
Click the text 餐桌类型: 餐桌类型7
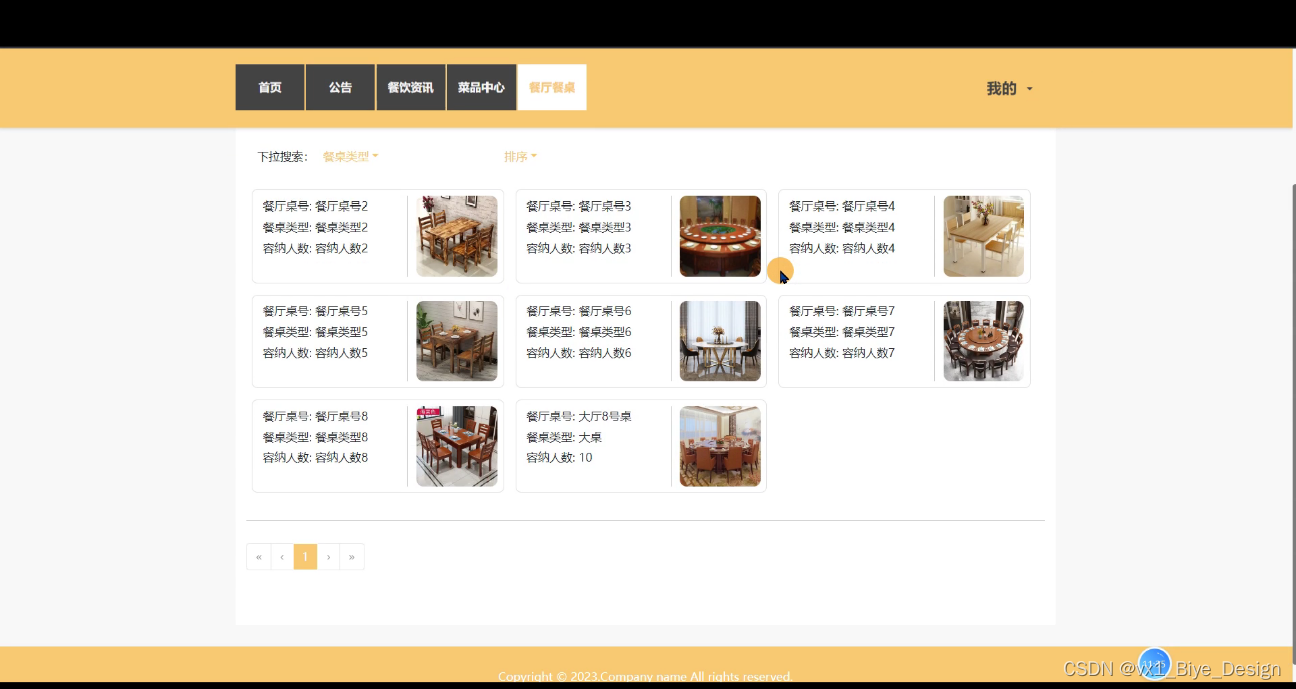[842, 332]
